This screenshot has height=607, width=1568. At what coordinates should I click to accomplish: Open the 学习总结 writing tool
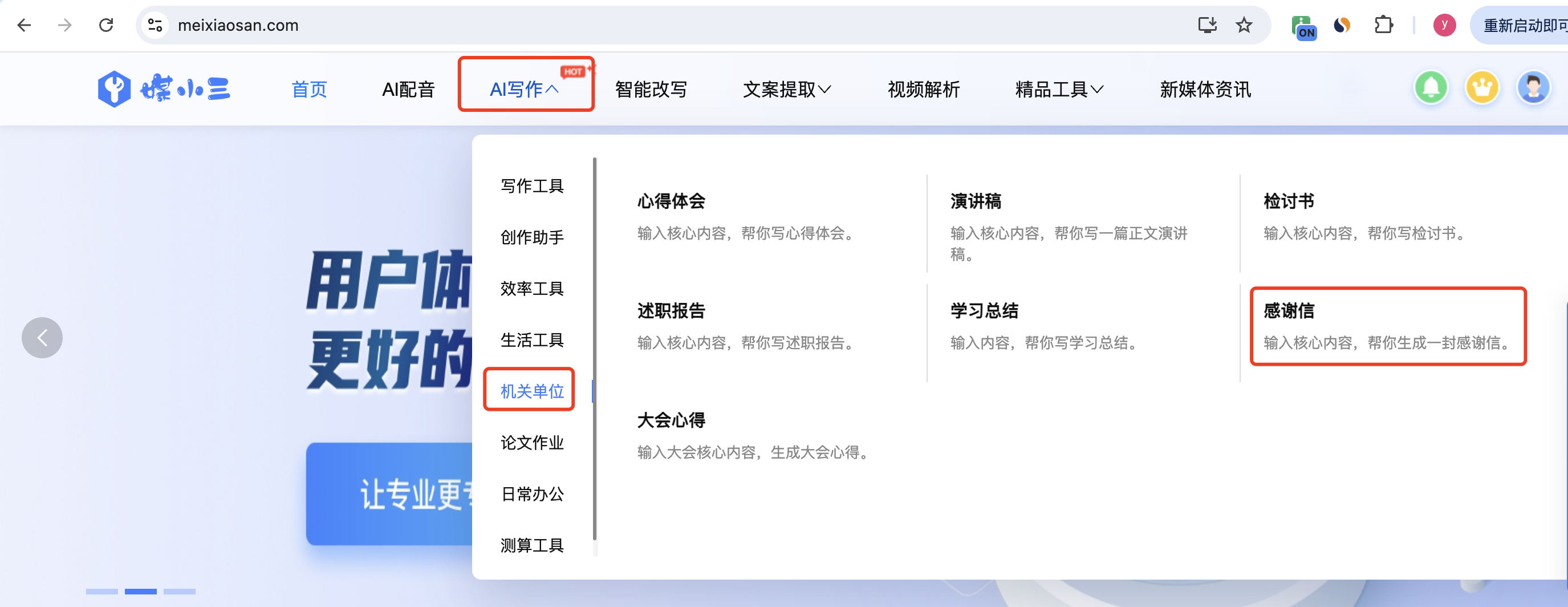click(984, 310)
